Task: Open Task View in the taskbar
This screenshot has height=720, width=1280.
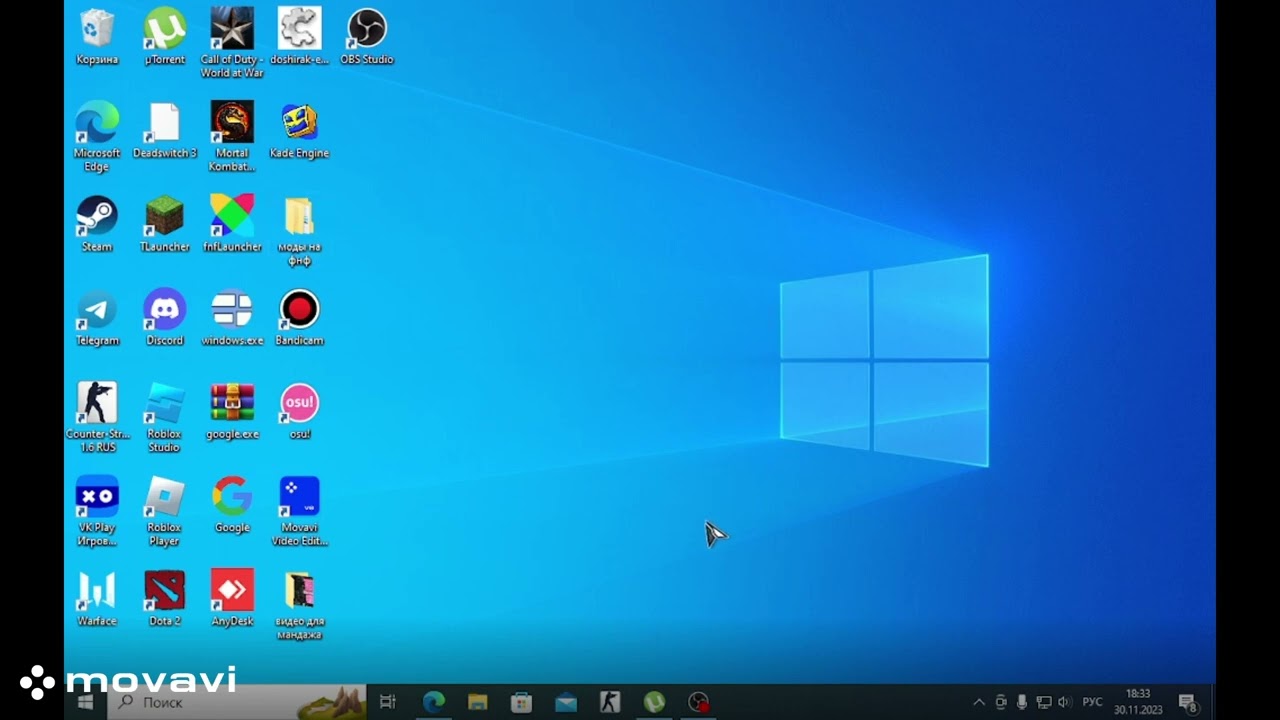Action: (x=388, y=702)
